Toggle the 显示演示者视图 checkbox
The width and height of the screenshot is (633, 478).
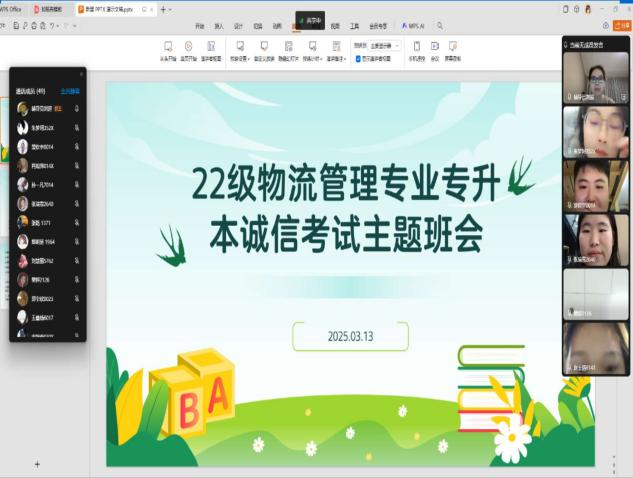[x=356, y=59]
